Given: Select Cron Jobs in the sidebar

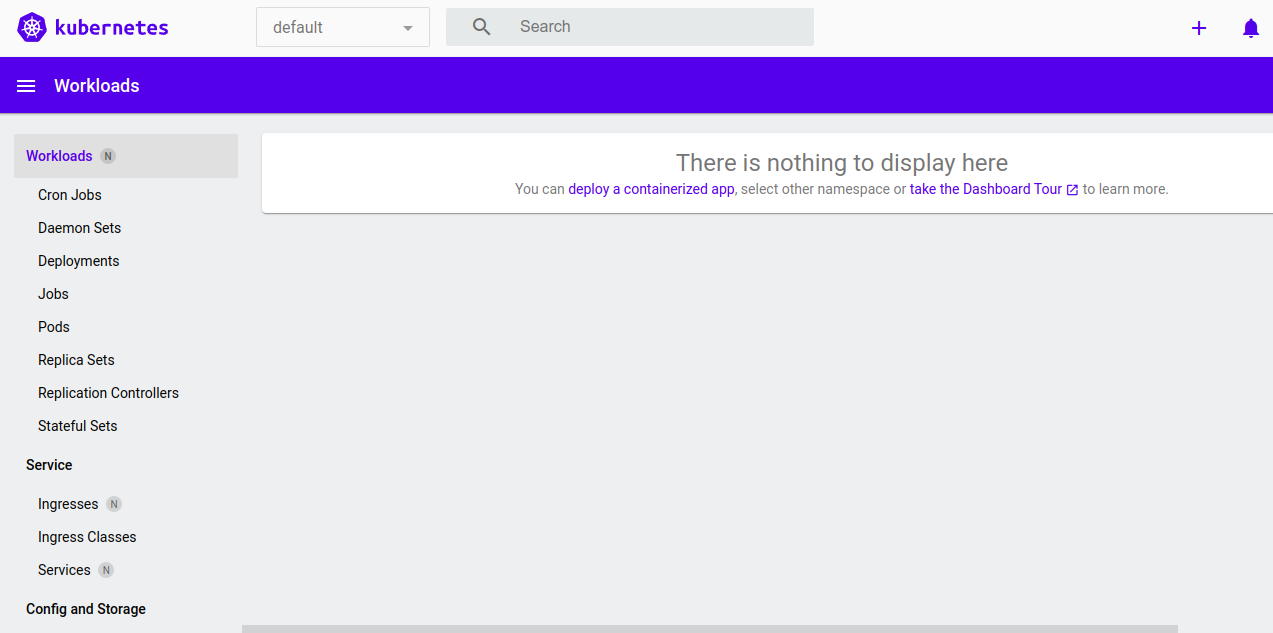Looking at the screenshot, I should click(x=70, y=195).
